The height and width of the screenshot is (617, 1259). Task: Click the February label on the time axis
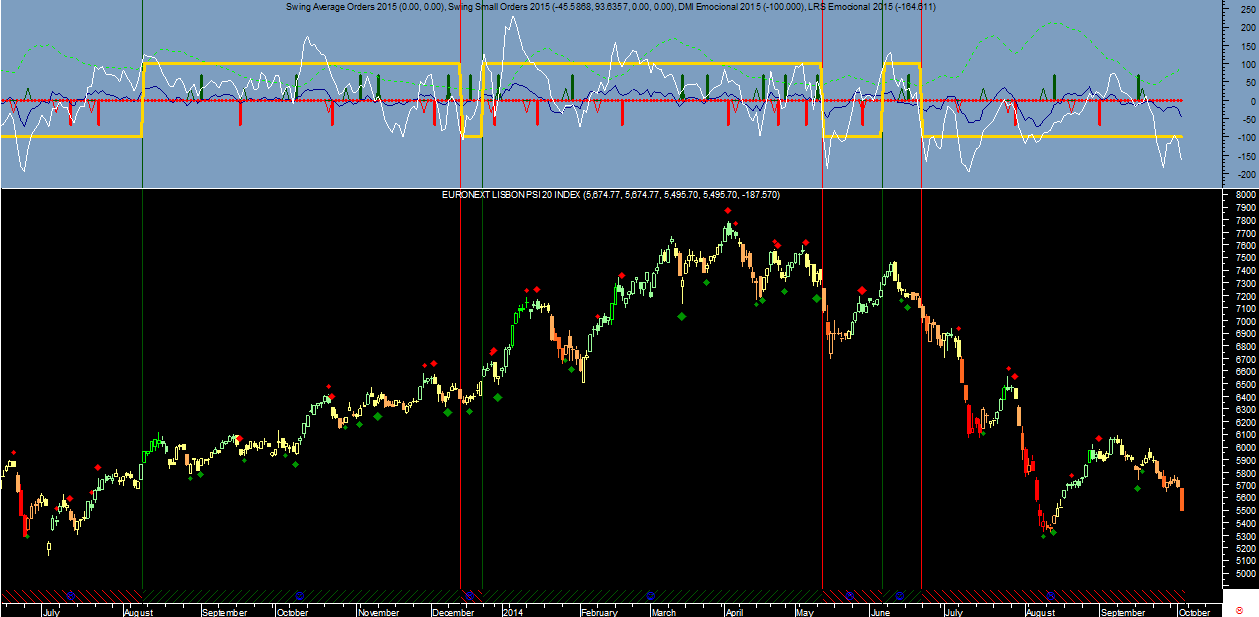(x=600, y=611)
